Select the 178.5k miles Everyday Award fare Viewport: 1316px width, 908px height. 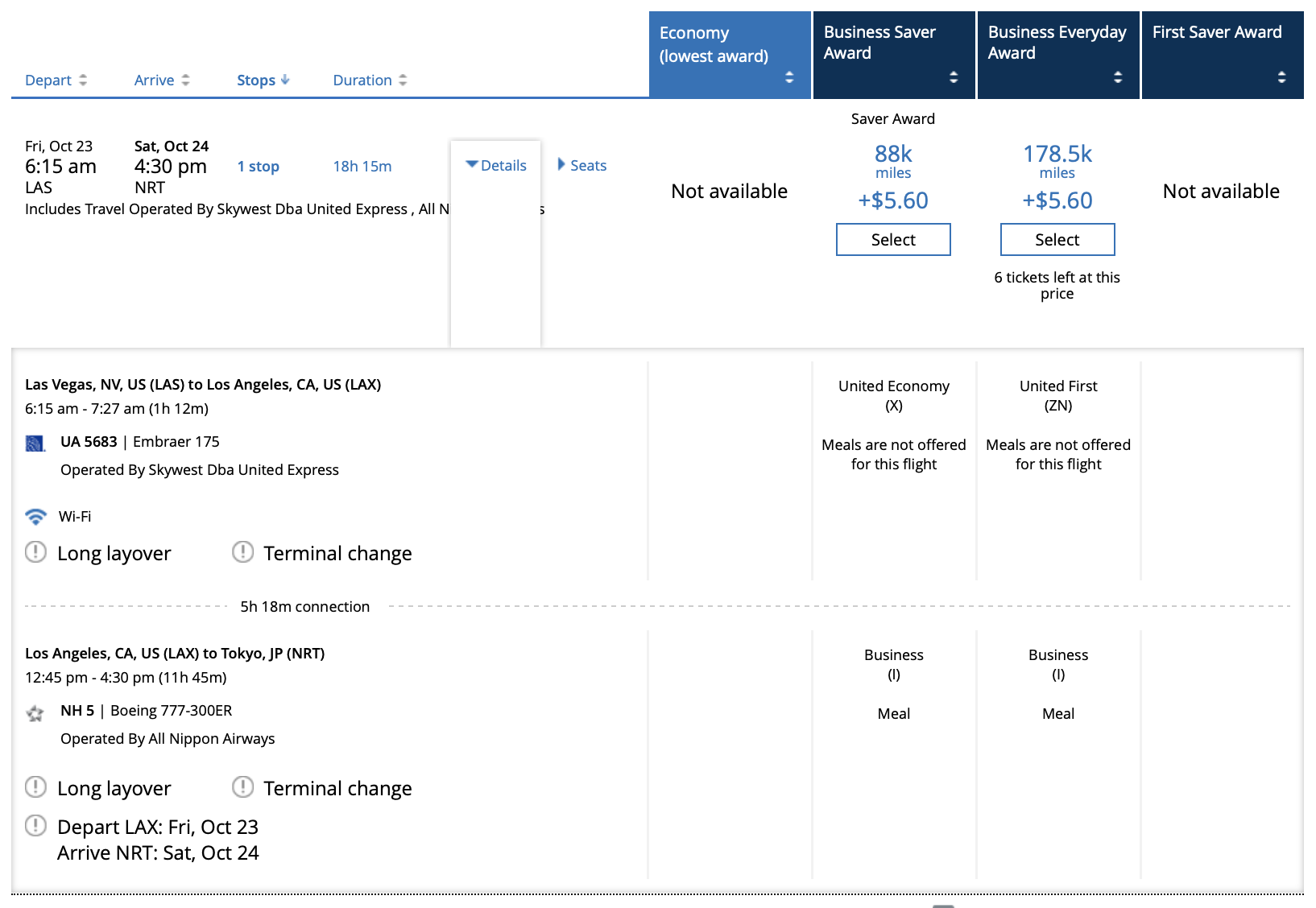click(1057, 239)
